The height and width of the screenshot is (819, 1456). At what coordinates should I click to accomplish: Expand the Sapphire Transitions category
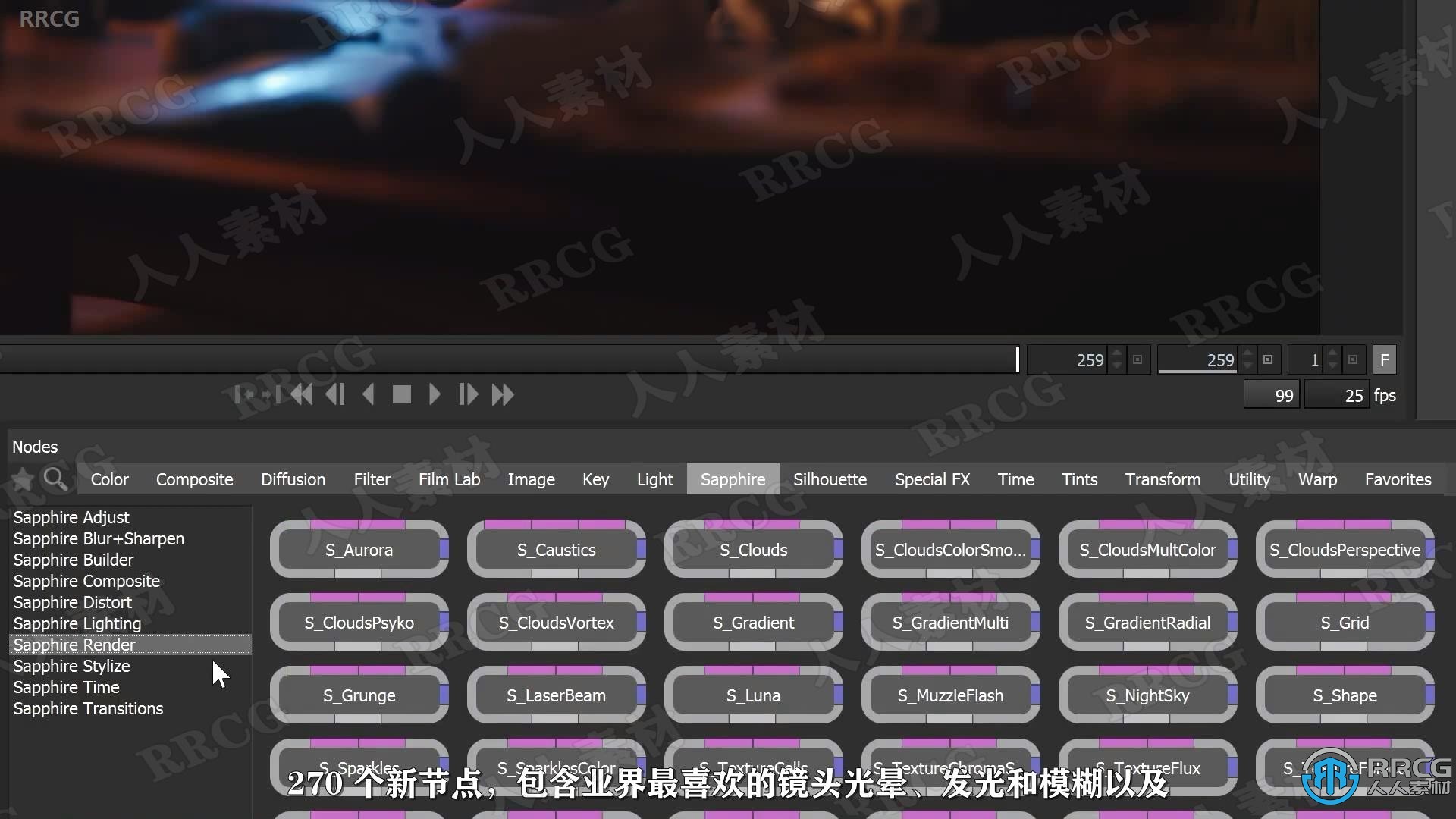(x=87, y=708)
